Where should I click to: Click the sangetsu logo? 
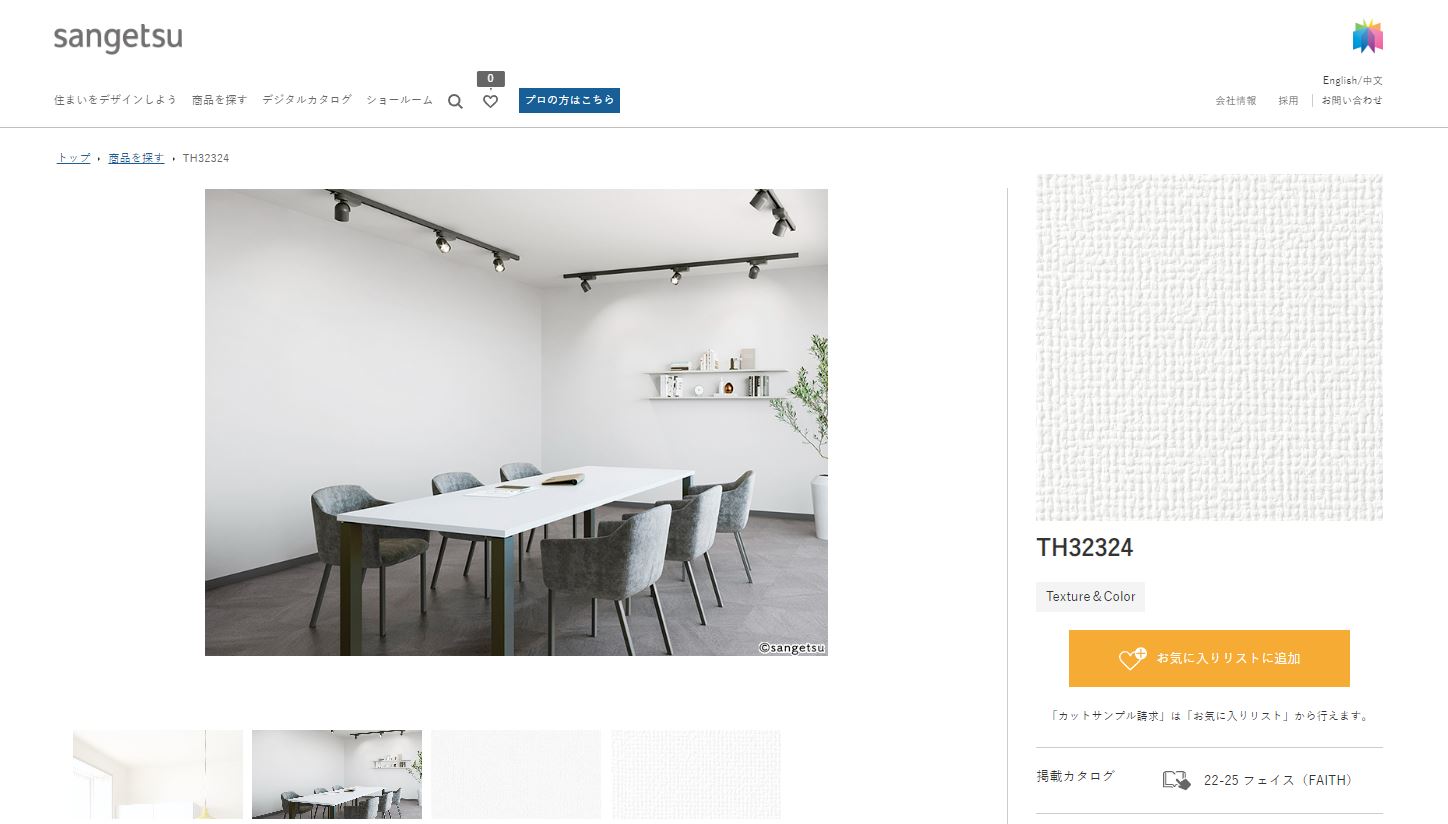click(x=118, y=38)
